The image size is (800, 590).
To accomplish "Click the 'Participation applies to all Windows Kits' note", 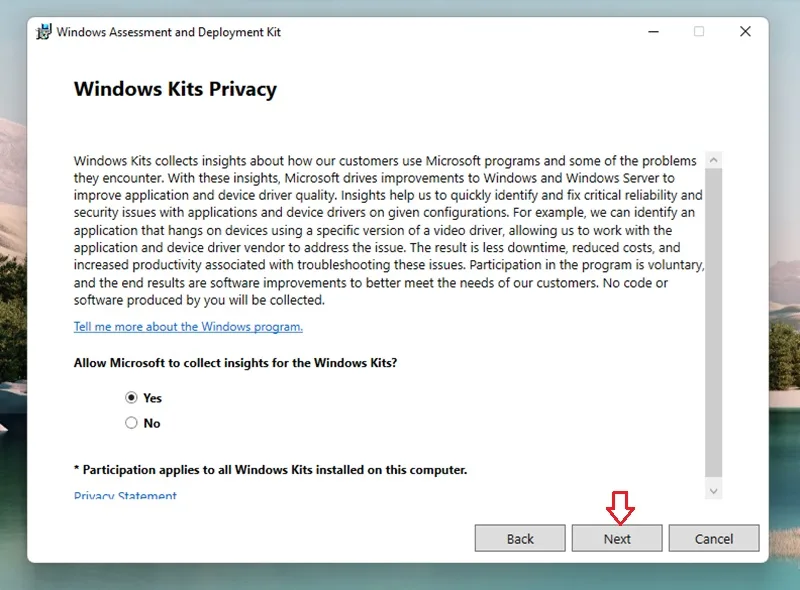I will click(270, 470).
